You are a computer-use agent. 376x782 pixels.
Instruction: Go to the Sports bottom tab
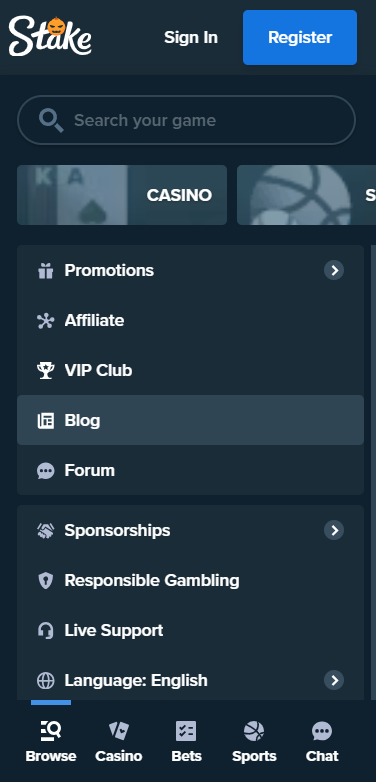254,742
